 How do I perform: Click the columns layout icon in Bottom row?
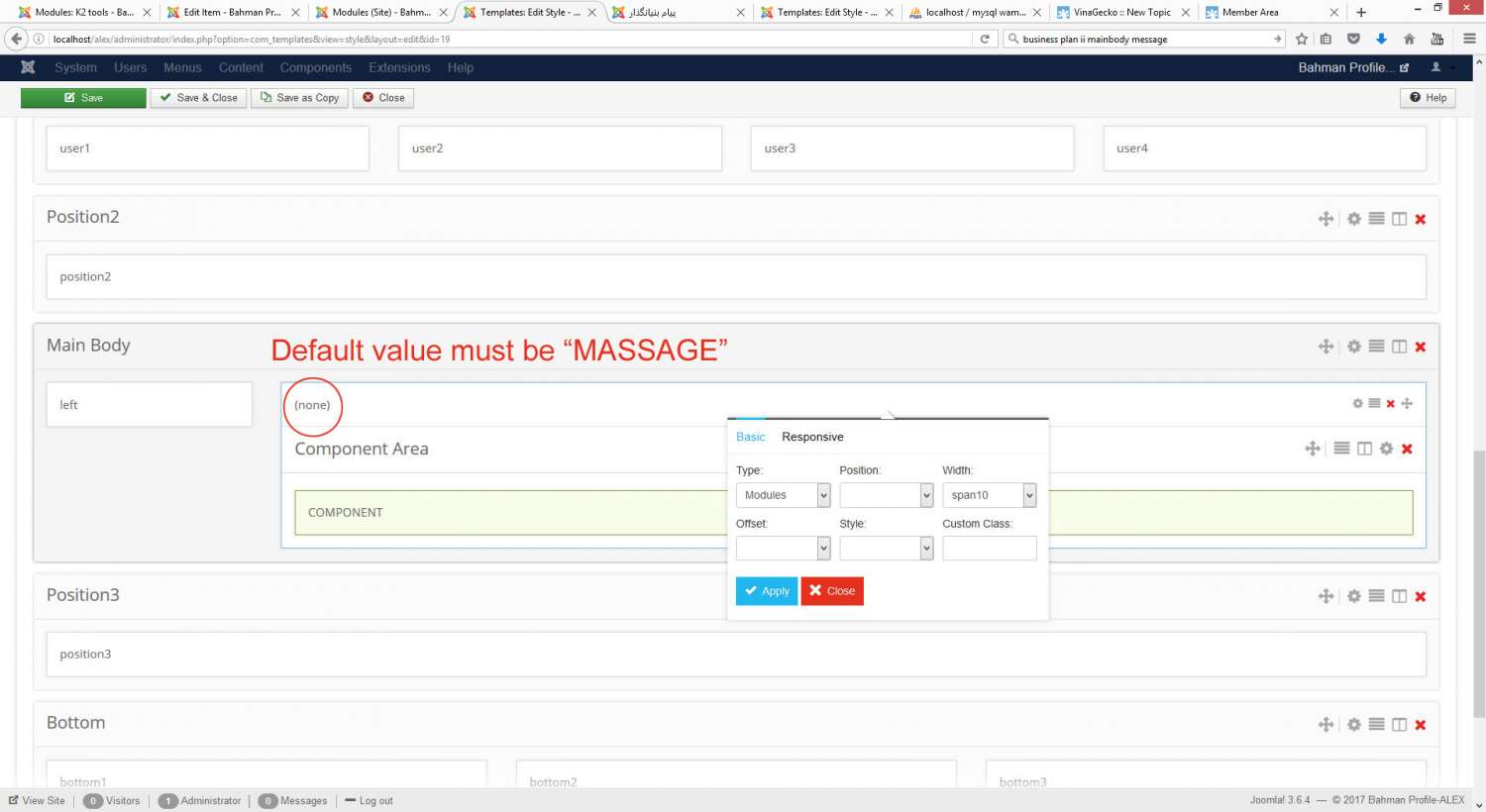[x=1399, y=725]
